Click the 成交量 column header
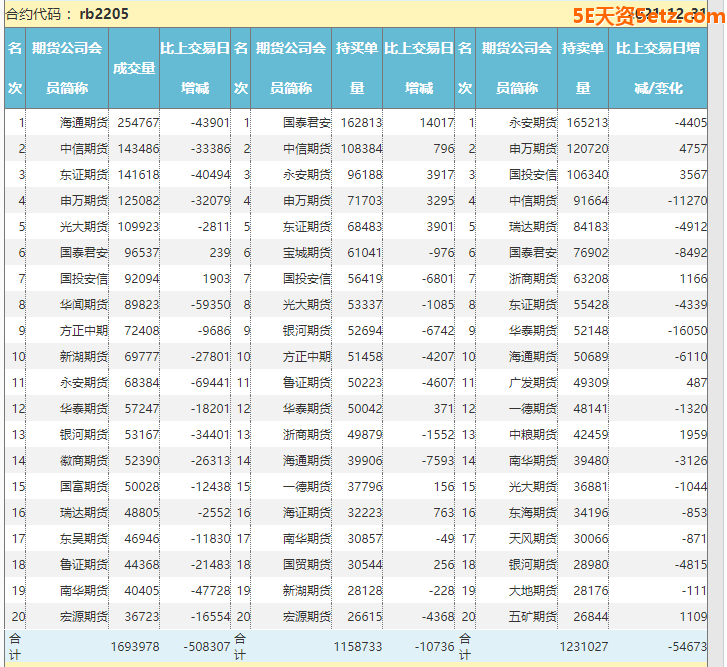Viewport: 727px width, 667px height. 134,68
